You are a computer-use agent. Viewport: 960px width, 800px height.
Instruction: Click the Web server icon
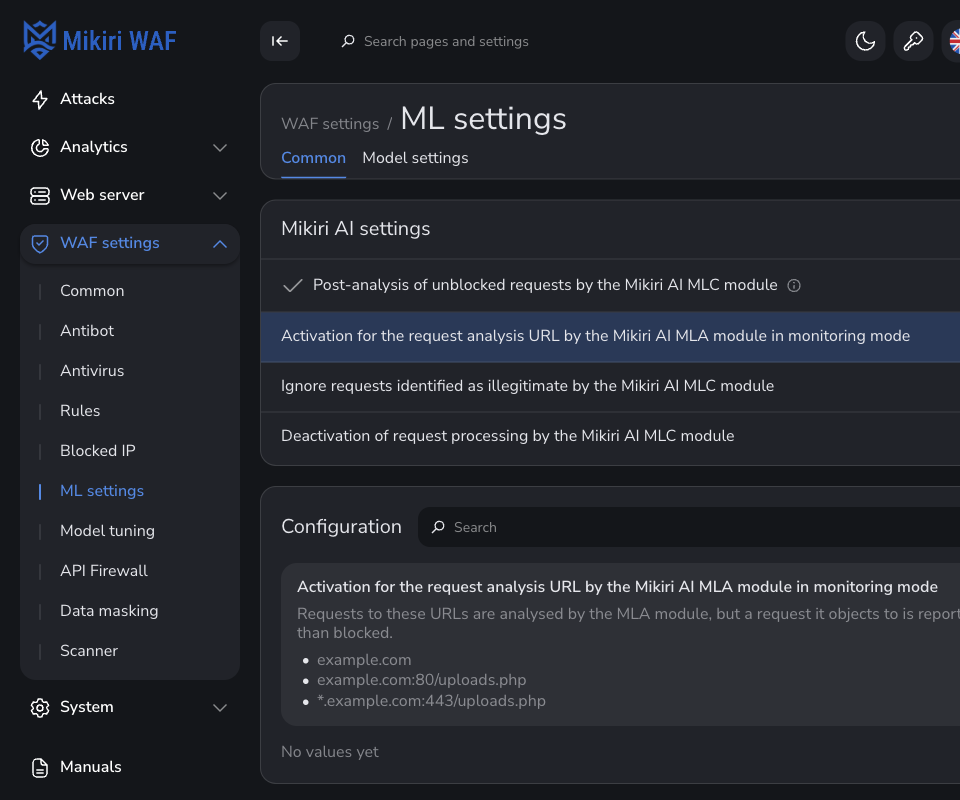coord(40,196)
